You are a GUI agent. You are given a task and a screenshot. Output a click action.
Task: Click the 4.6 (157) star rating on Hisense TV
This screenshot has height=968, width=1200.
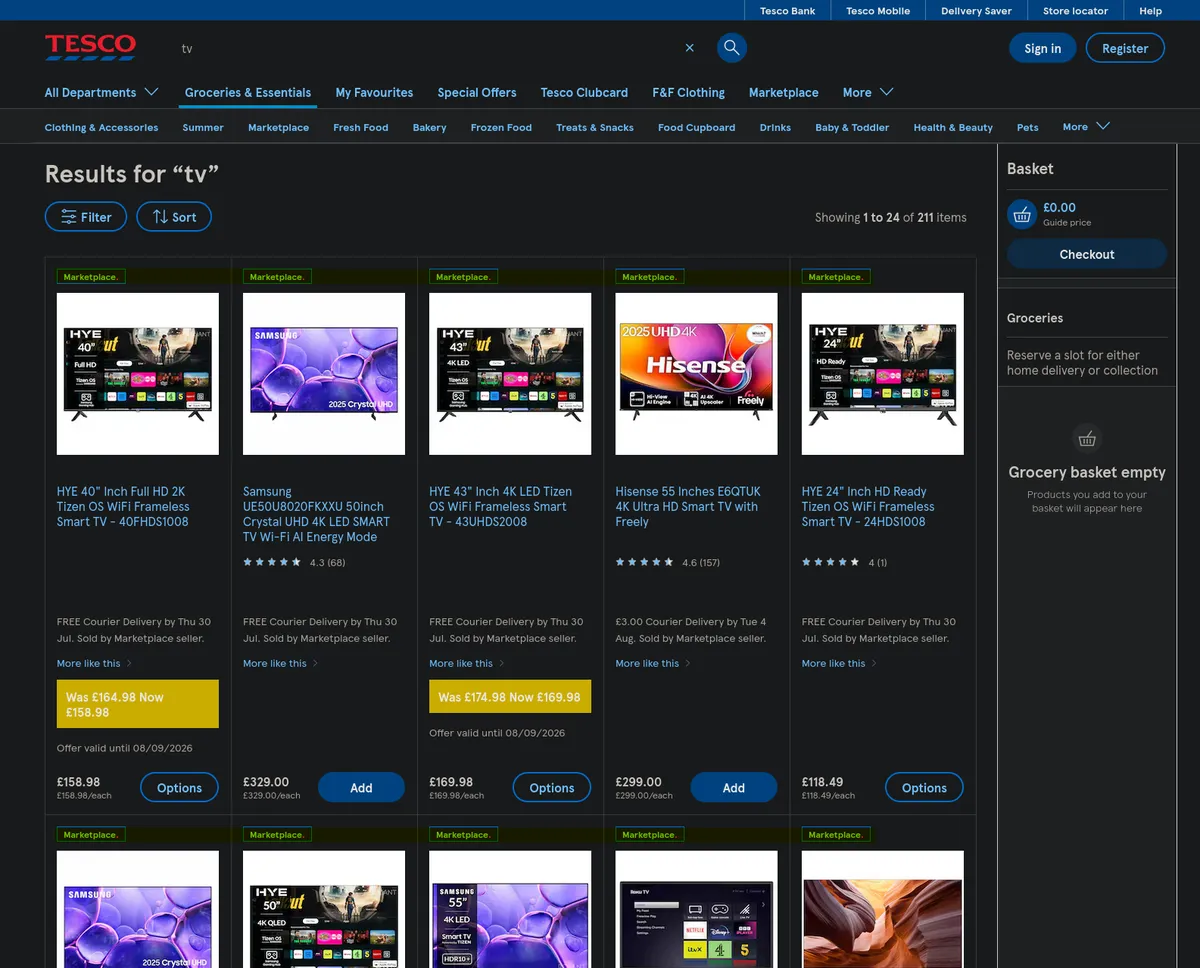(x=667, y=562)
